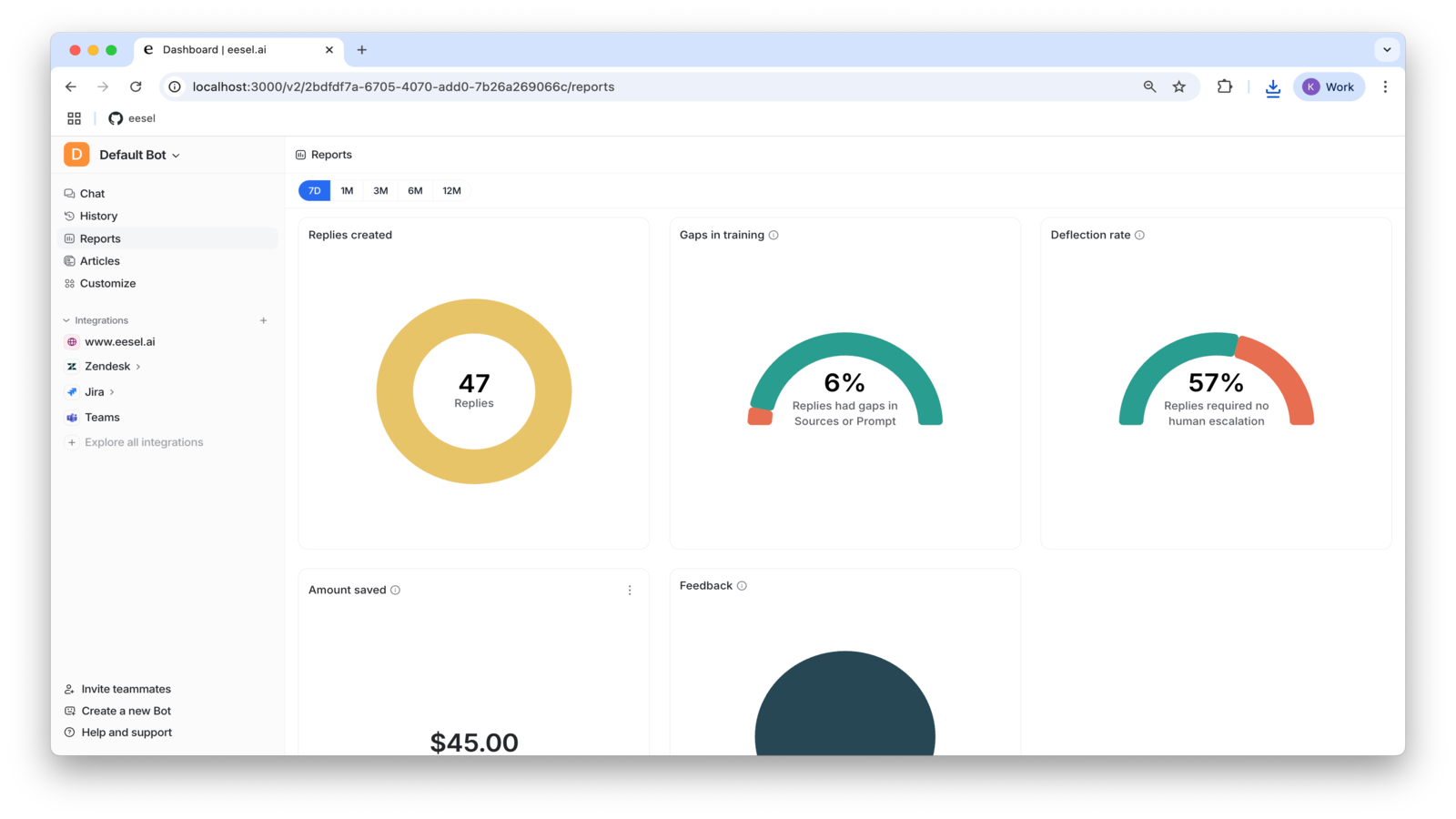The width and height of the screenshot is (1456, 819).
Task: Open the Customize section
Action: pos(108,283)
